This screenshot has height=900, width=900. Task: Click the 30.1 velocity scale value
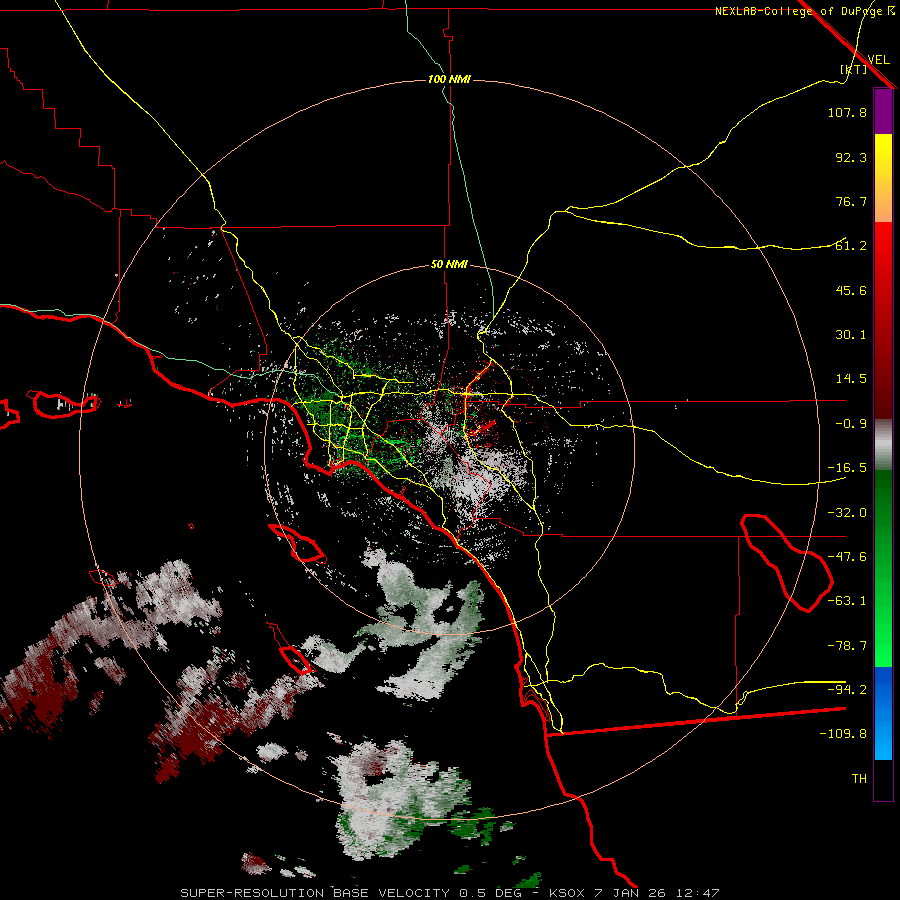click(851, 335)
